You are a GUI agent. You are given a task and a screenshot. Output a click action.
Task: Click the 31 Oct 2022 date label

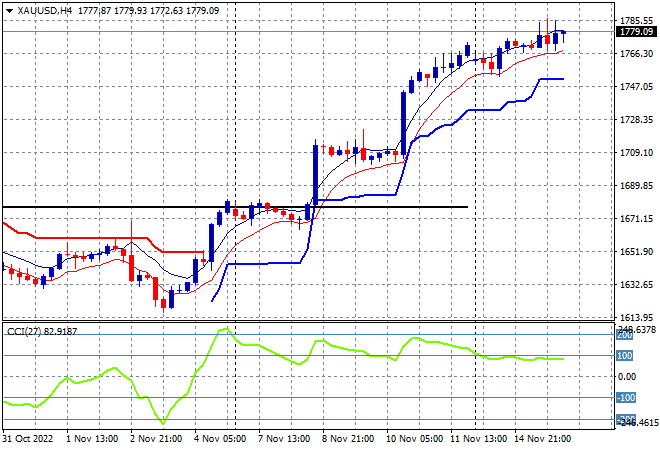(28, 439)
